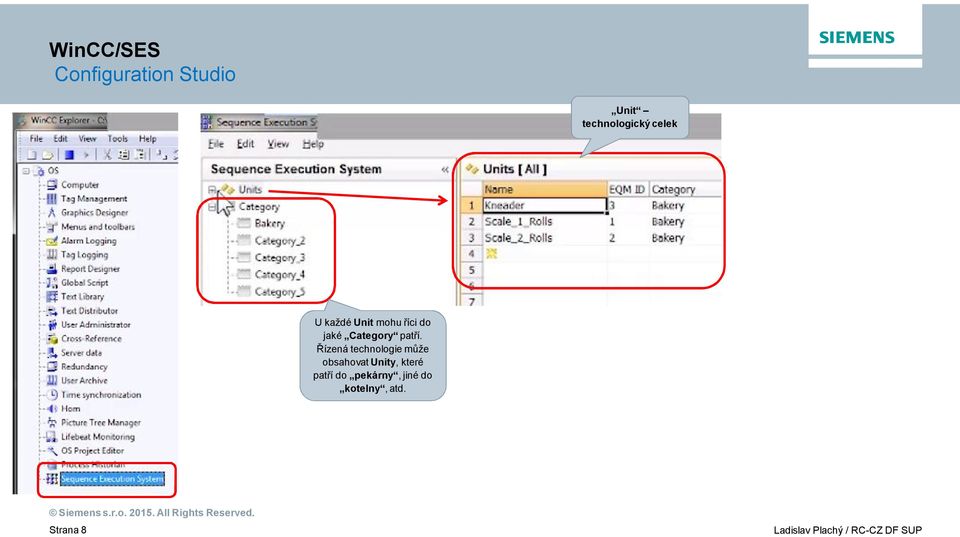Open View menu in Sequence Execution System window
The image size is (960, 537).
(278, 144)
